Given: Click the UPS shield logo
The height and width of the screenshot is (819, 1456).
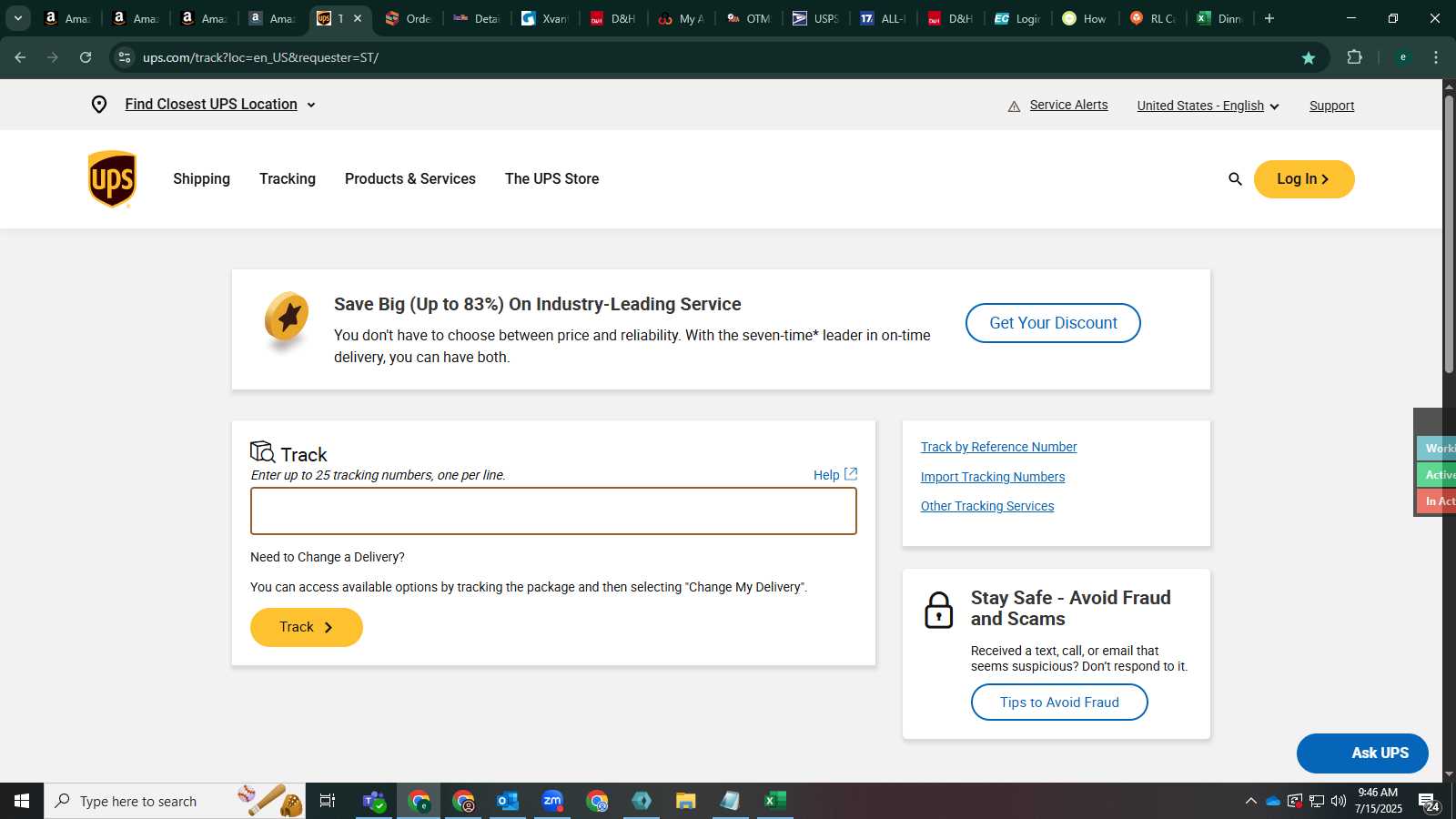Looking at the screenshot, I should 112,179.
